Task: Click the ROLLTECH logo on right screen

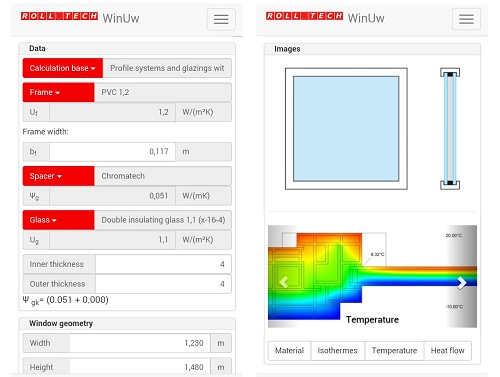Action: 304,16
